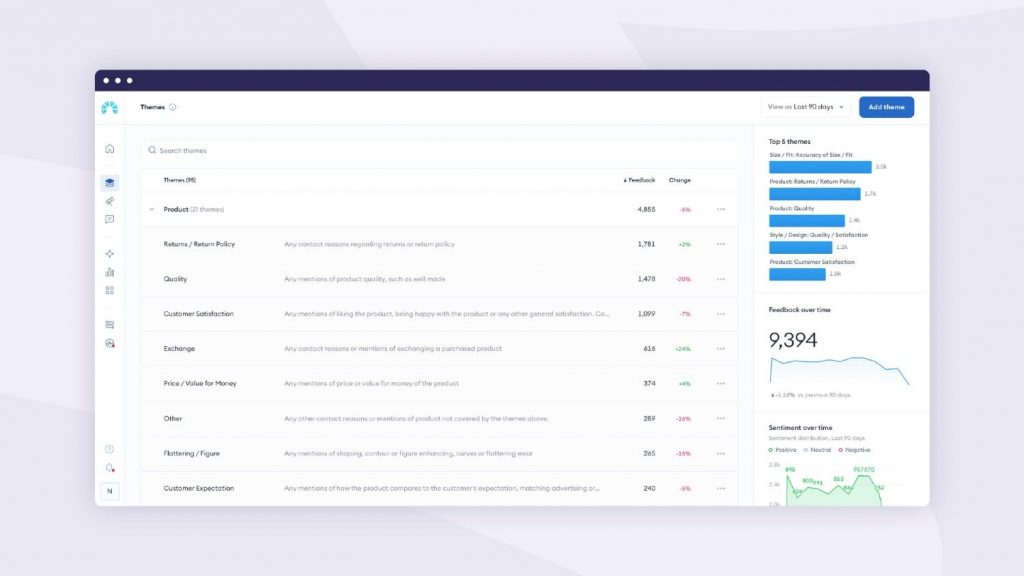Toggle the Positive sentiment legend

(x=782, y=450)
